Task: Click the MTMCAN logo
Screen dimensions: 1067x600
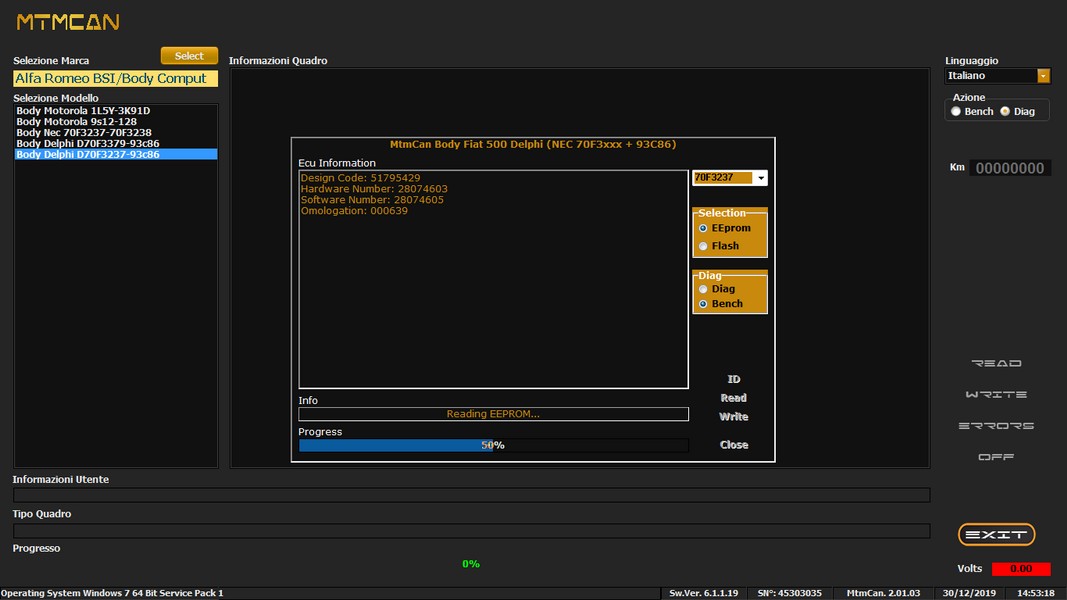Action: (68, 21)
